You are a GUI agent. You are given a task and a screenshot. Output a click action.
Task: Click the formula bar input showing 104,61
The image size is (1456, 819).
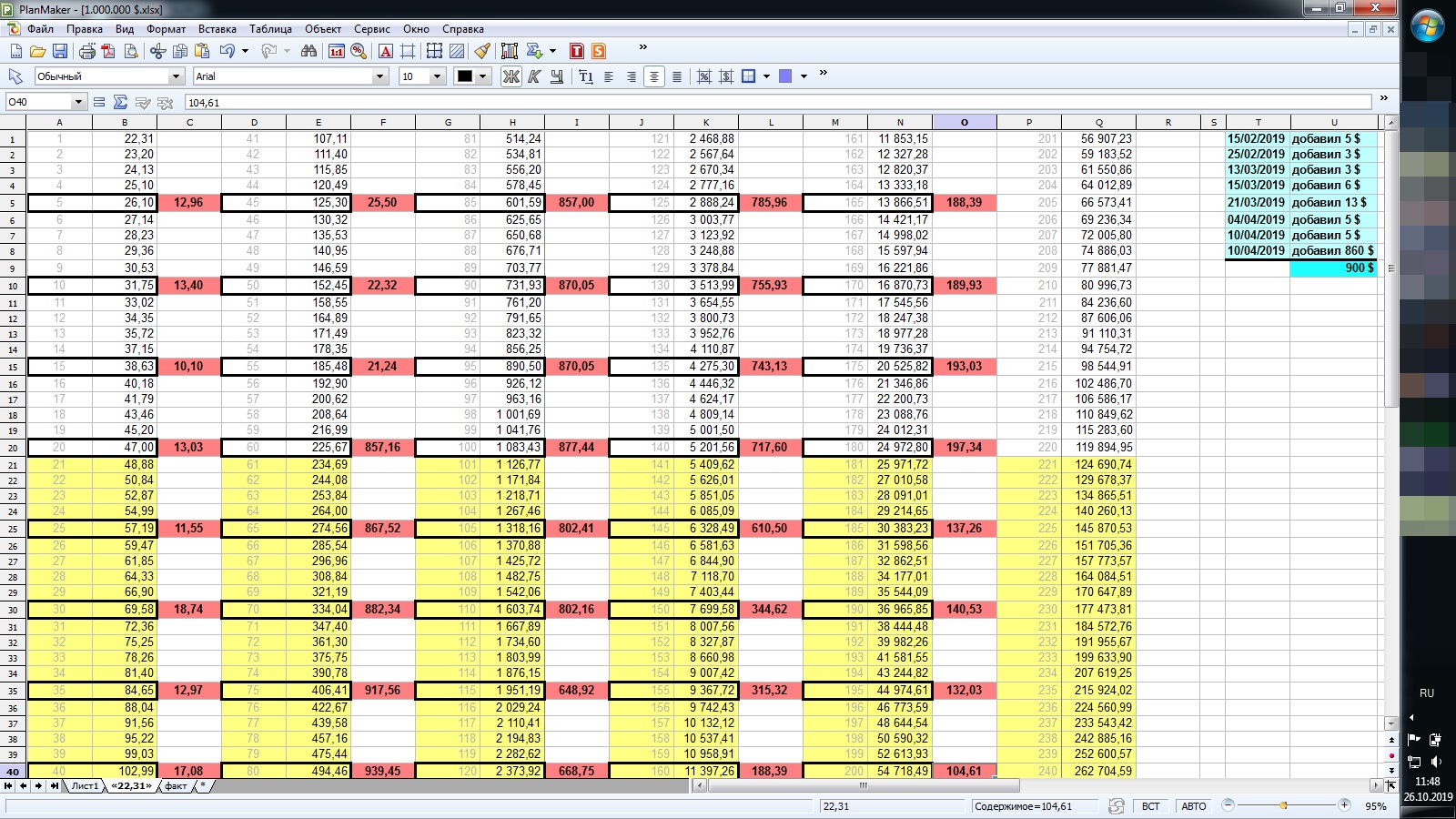(x=773, y=103)
